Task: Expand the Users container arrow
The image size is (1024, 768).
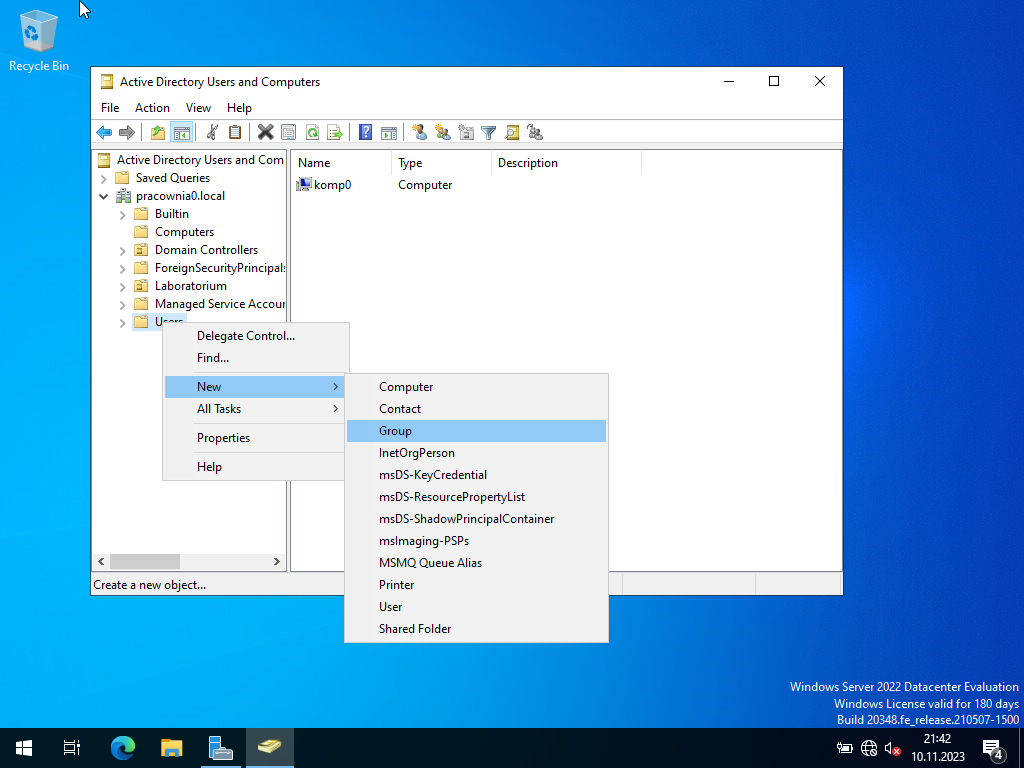Action: (123, 322)
